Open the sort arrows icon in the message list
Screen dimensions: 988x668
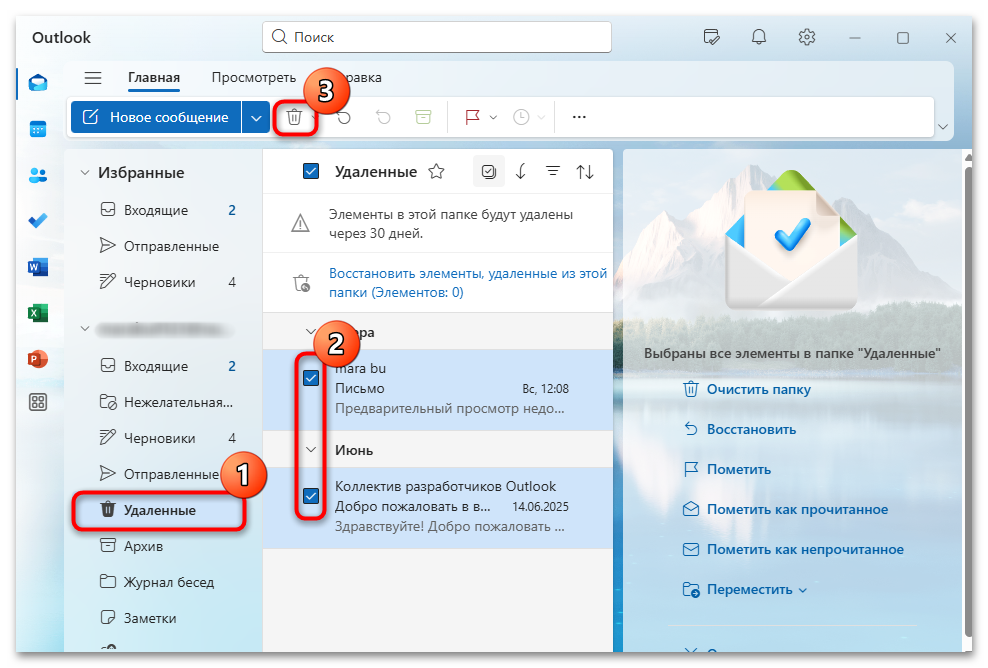[585, 171]
